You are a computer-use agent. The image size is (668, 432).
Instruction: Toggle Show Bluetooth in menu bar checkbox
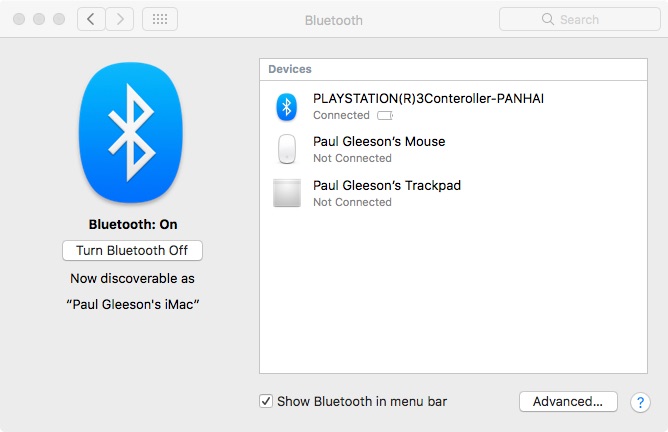(x=266, y=401)
